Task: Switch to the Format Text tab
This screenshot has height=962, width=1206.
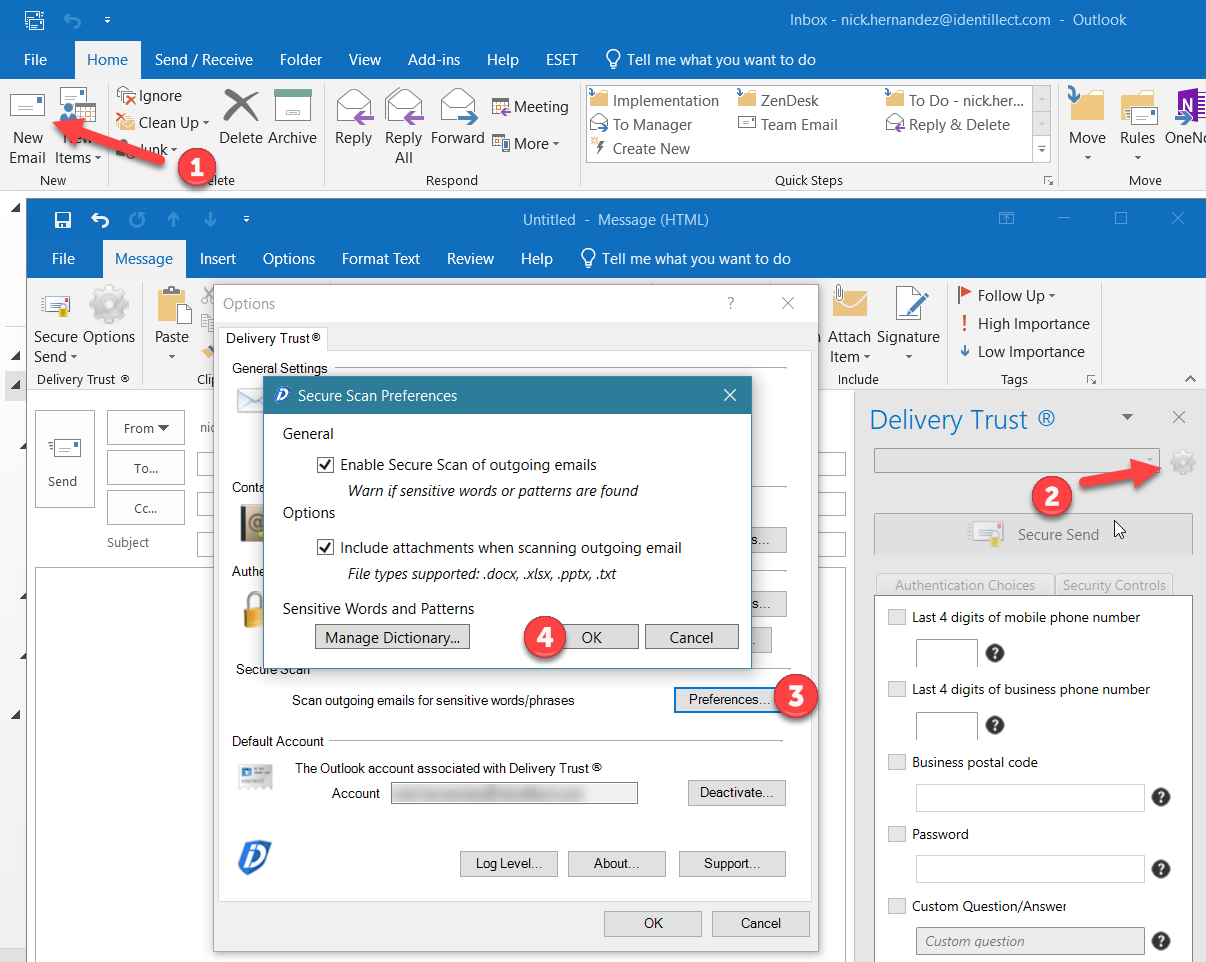Action: [x=381, y=259]
